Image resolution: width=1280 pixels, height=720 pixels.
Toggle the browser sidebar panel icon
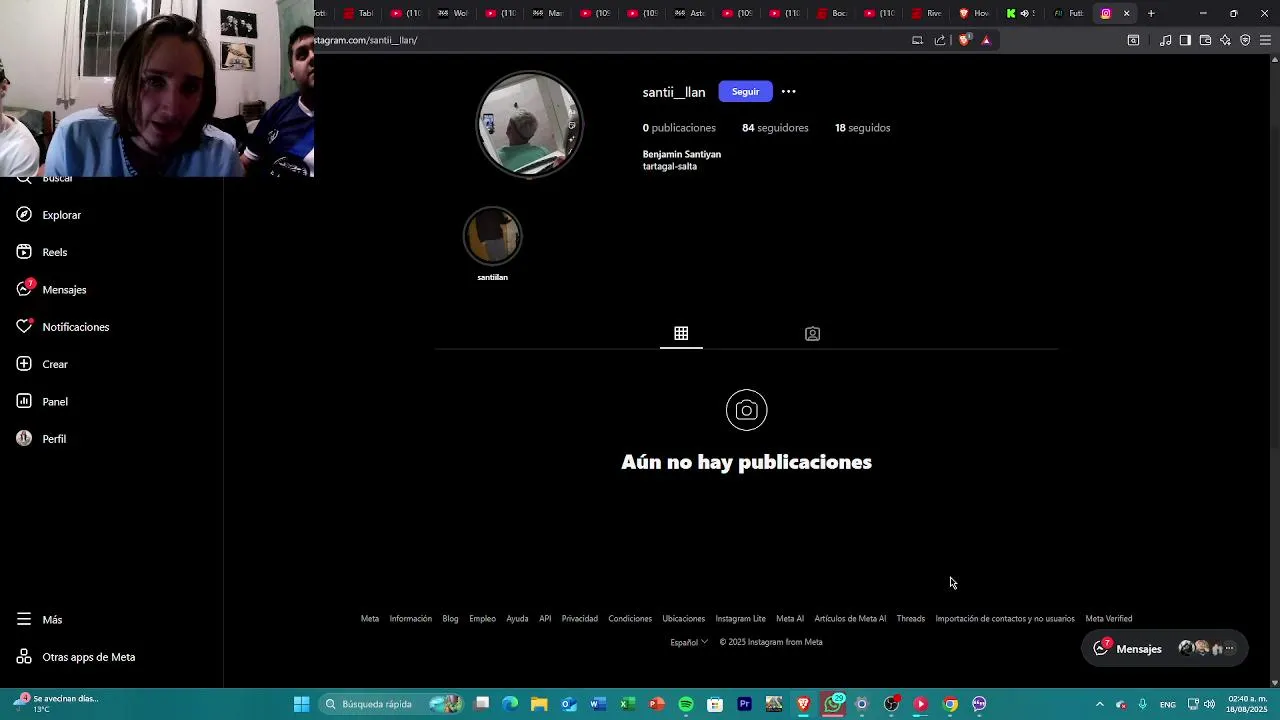pos(1185,40)
